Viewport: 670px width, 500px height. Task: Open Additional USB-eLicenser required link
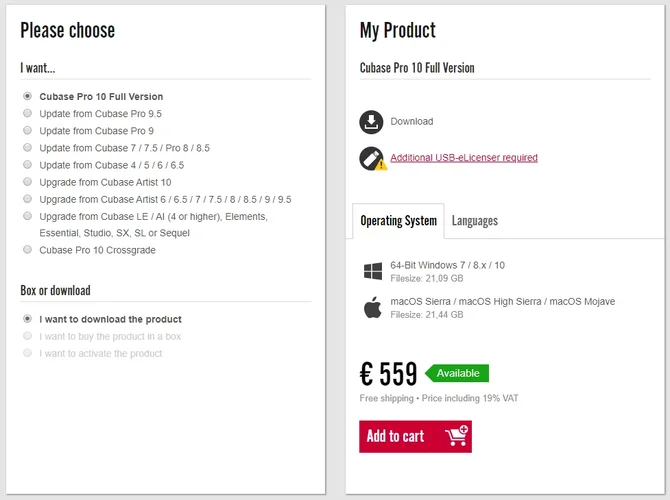point(463,158)
